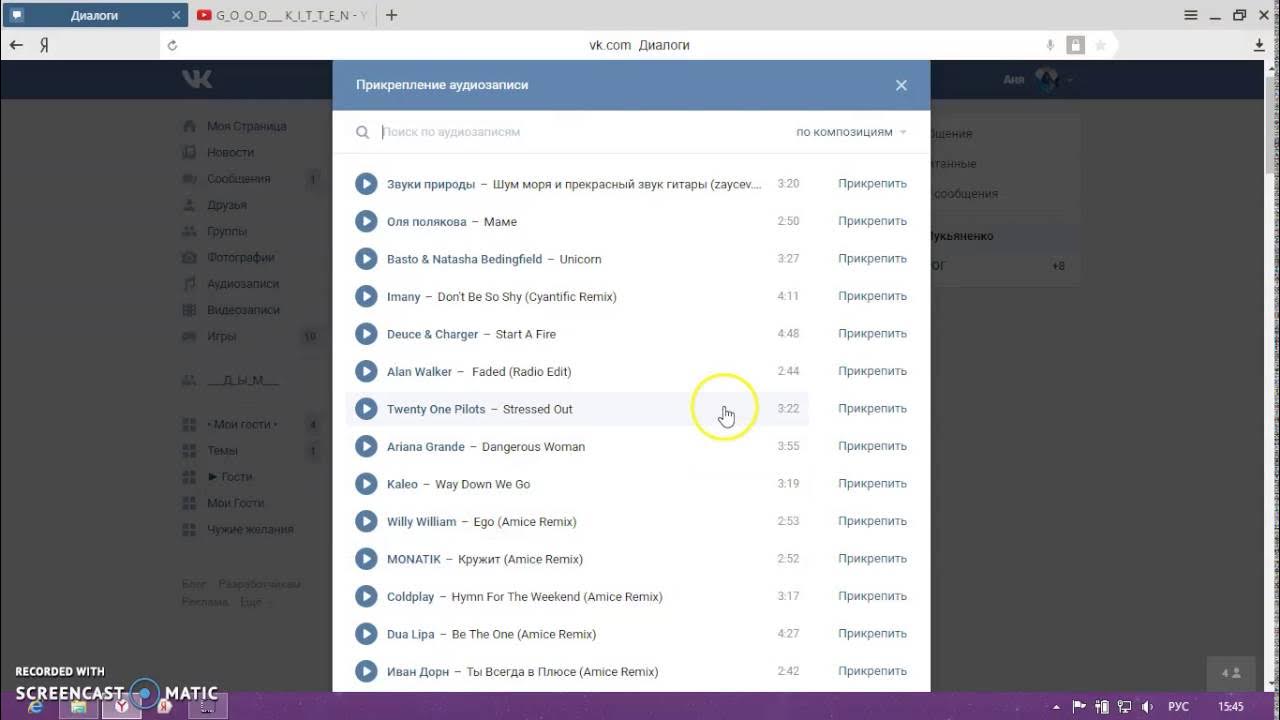Click the vk.com address bar
1280x720 pixels.
tap(639, 45)
